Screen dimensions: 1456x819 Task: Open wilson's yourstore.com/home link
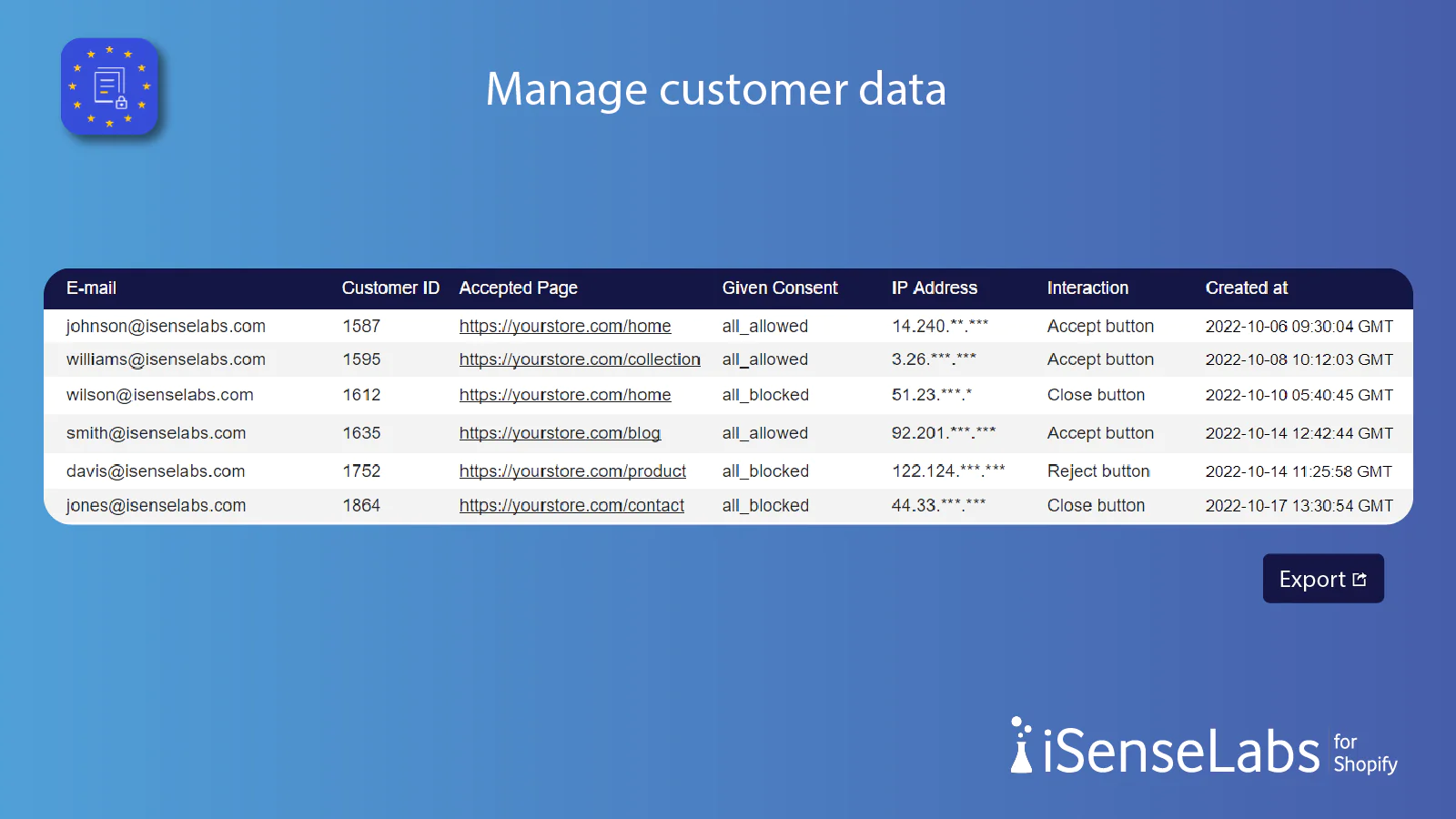point(565,395)
